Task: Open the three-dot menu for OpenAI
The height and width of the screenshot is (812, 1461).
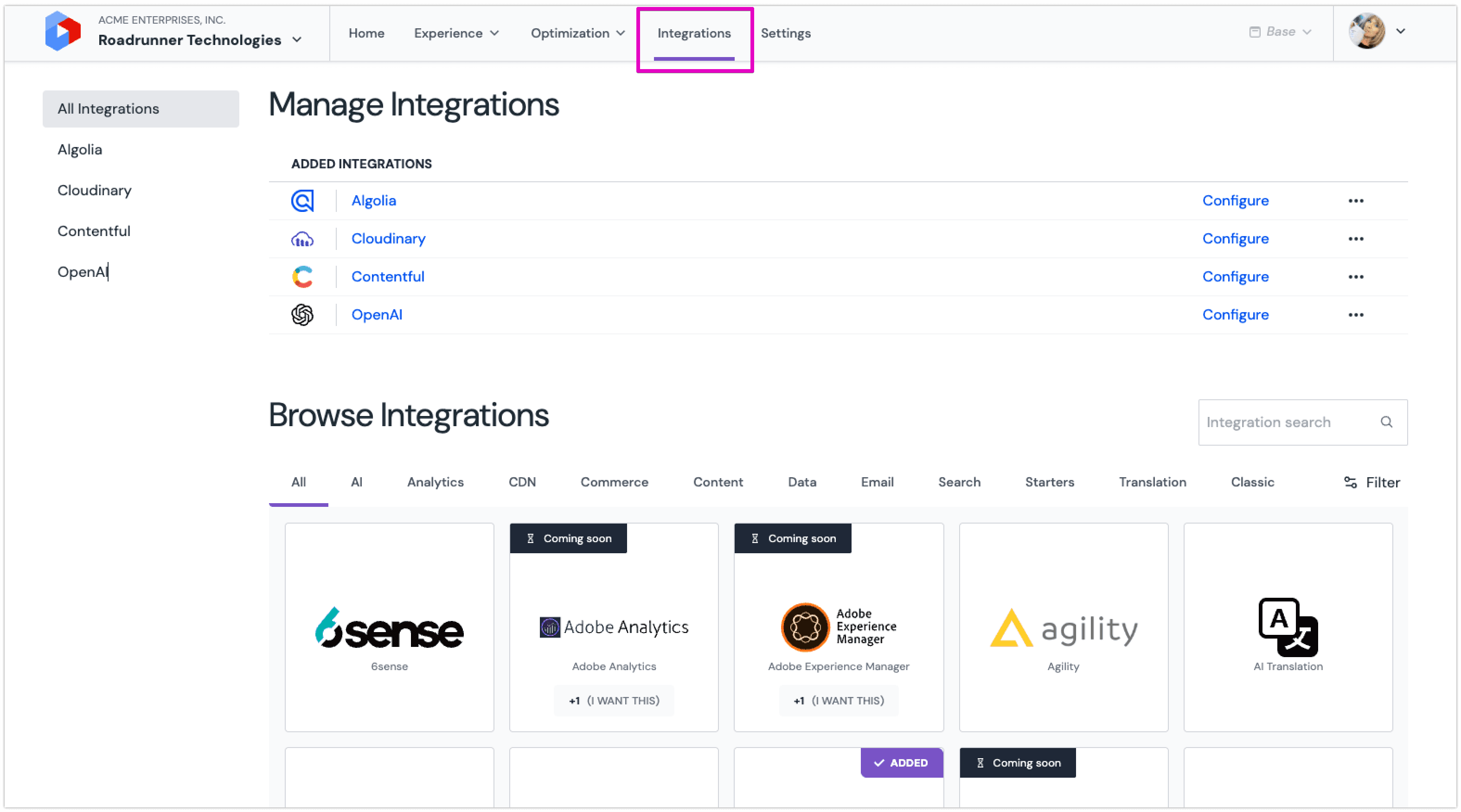Action: coord(1356,315)
